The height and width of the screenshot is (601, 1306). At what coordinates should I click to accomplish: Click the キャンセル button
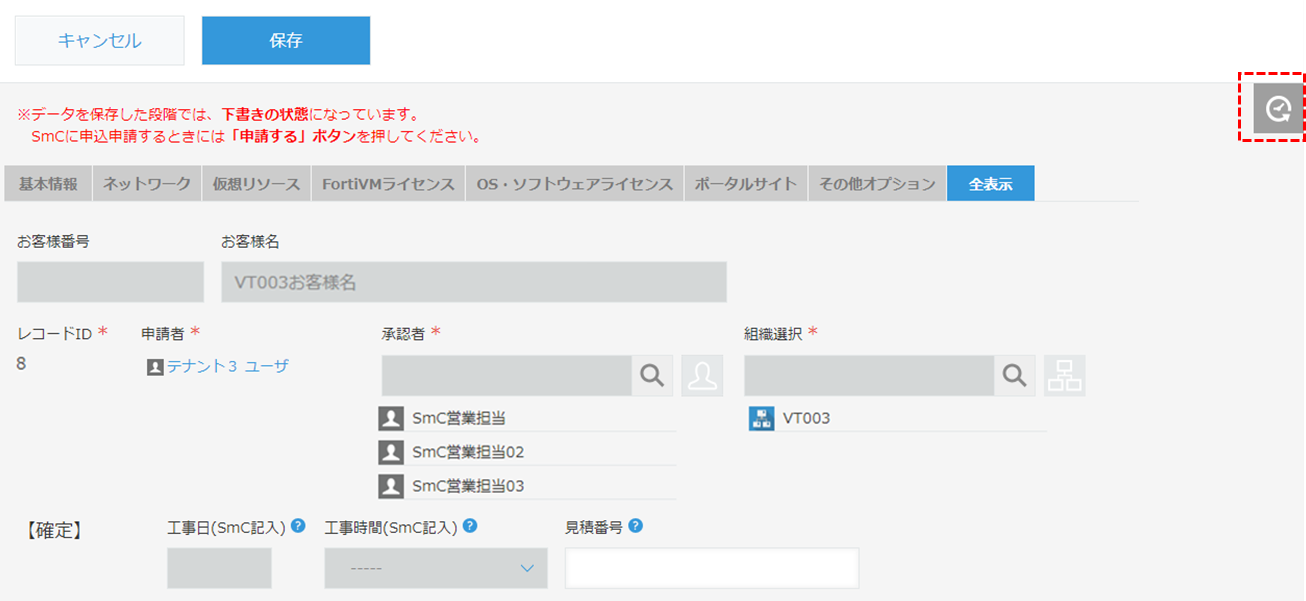coord(100,41)
